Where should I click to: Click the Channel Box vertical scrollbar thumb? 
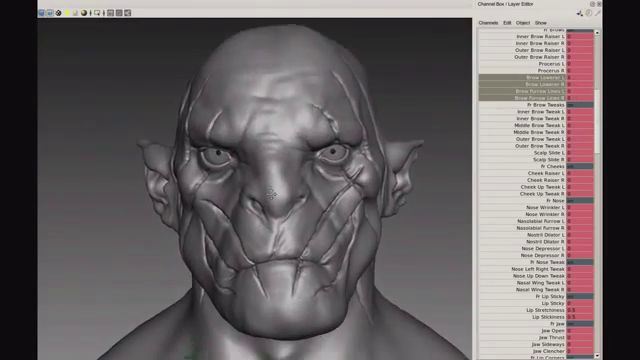(x=597, y=121)
